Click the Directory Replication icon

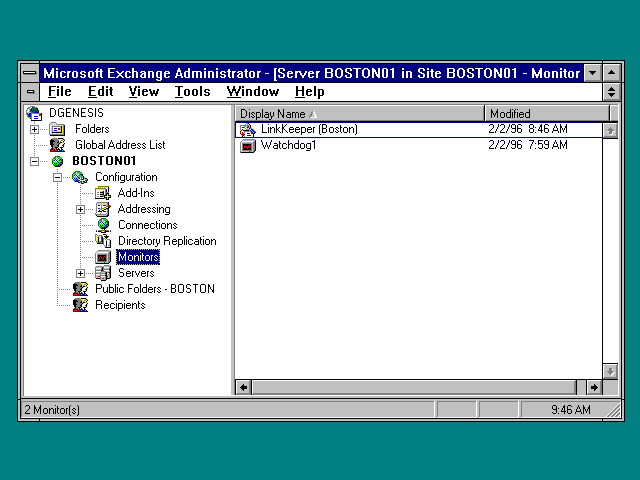click(103, 241)
